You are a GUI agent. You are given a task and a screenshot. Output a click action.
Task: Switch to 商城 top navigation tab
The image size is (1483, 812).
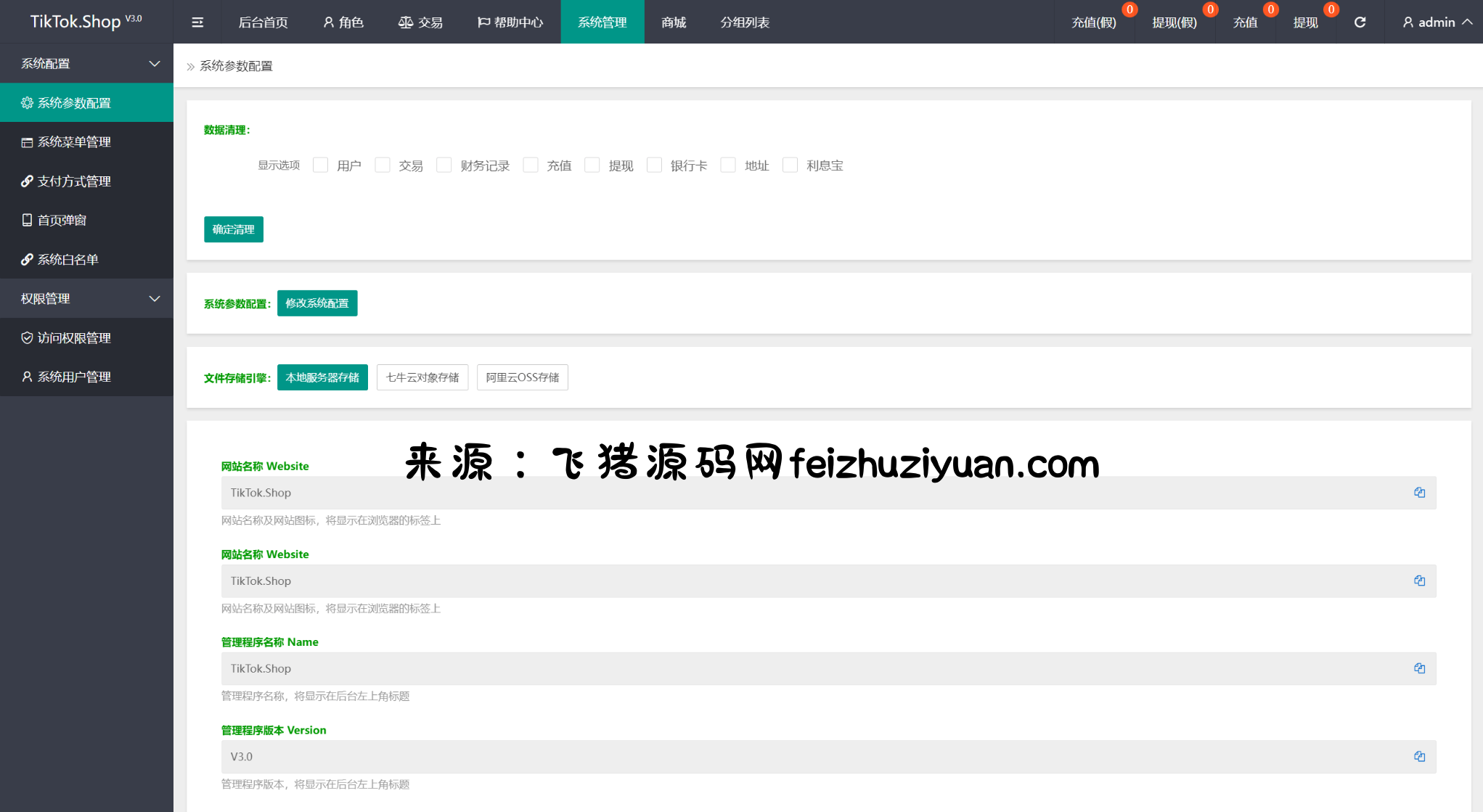(674, 22)
